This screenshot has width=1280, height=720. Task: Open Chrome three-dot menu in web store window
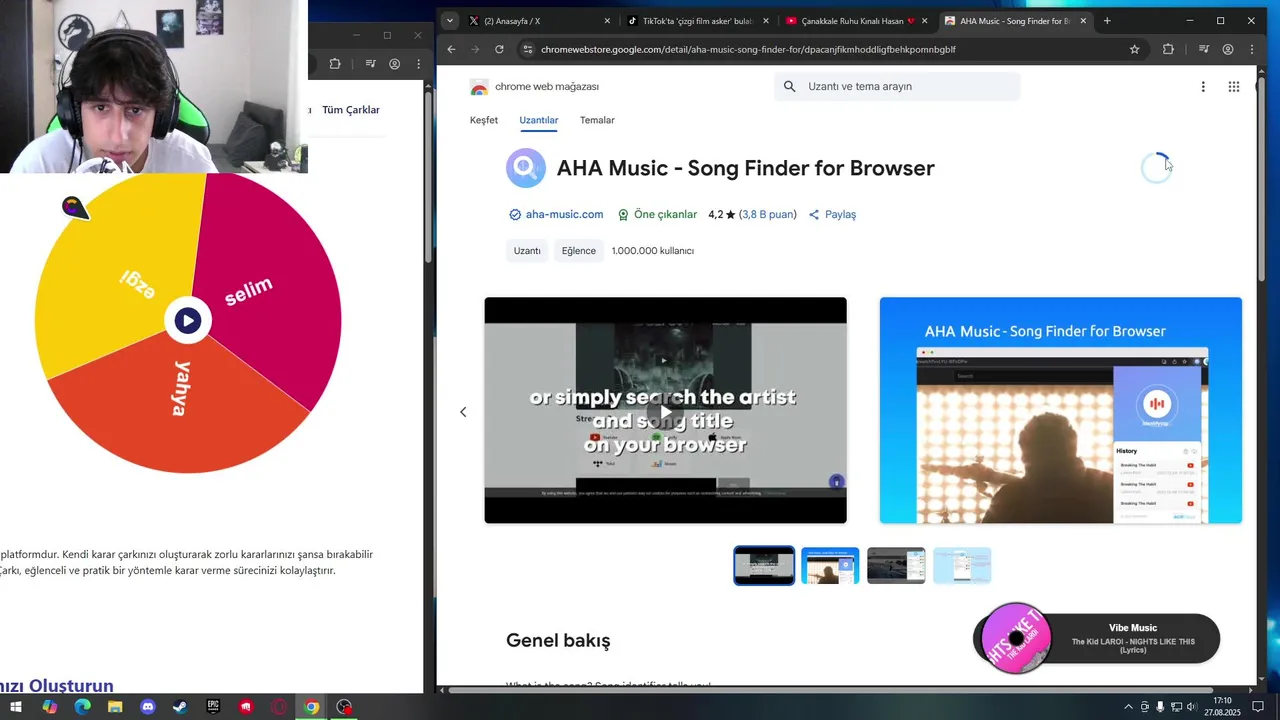[x=1251, y=49]
